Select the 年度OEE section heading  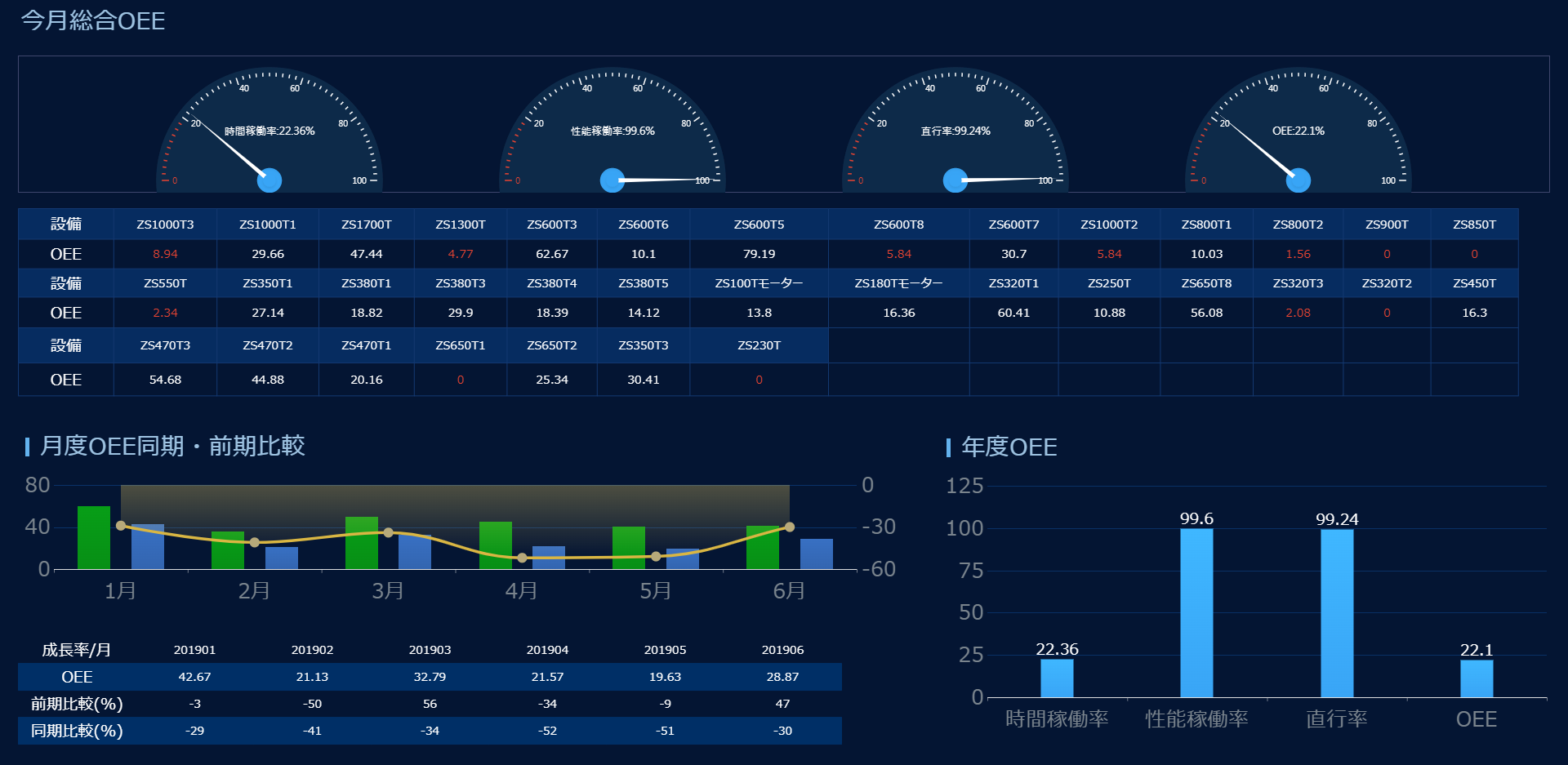pyautogui.click(x=1009, y=447)
